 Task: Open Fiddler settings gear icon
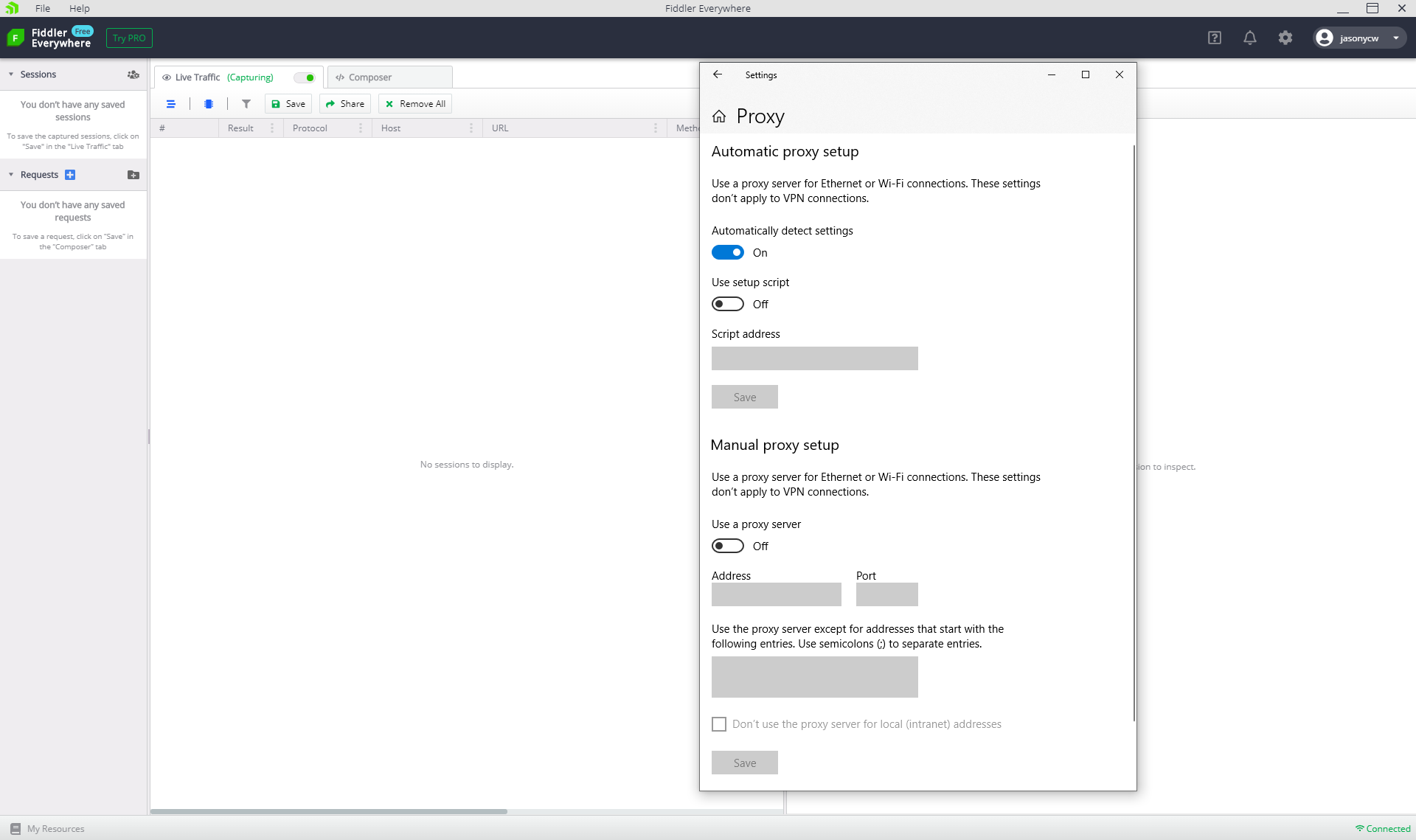pyautogui.click(x=1285, y=38)
